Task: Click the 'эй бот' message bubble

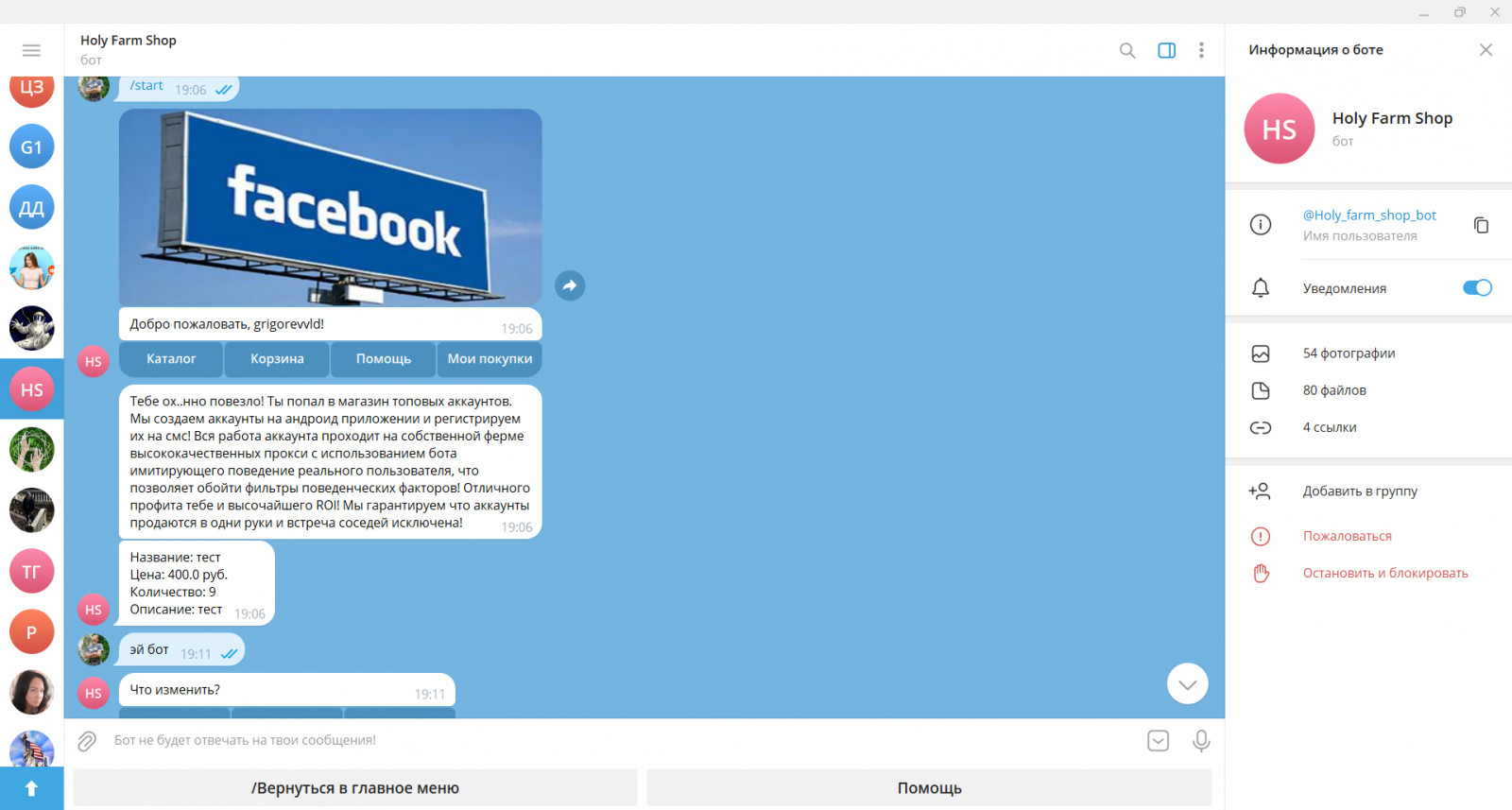Action: (181, 650)
